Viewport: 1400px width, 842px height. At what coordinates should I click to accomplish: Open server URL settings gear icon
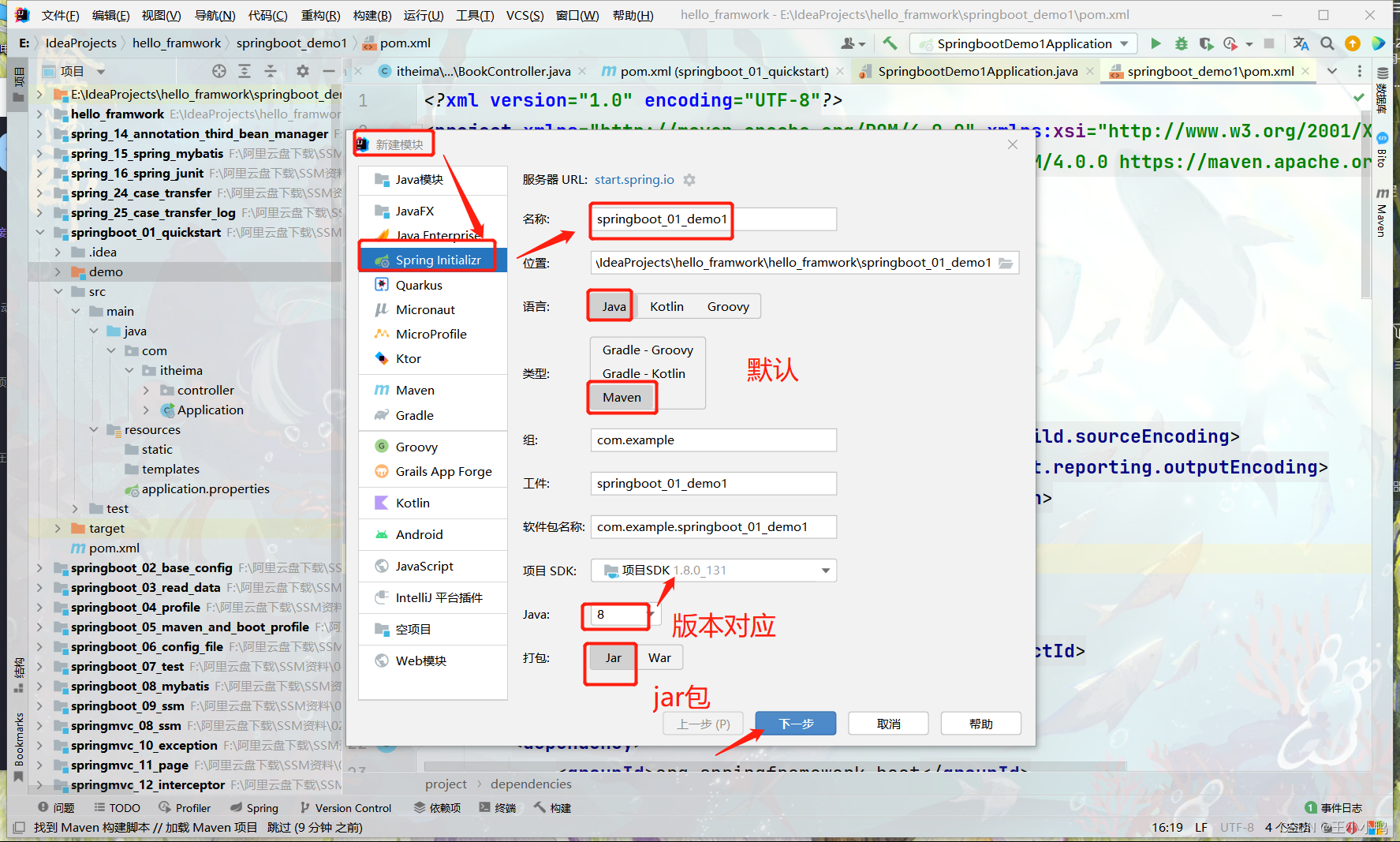point(689,180)
